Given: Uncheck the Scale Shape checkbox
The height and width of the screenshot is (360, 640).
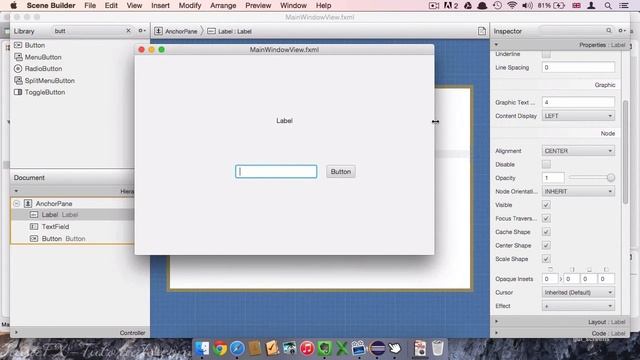Looking at the screenshot, I should coord(546,259).
